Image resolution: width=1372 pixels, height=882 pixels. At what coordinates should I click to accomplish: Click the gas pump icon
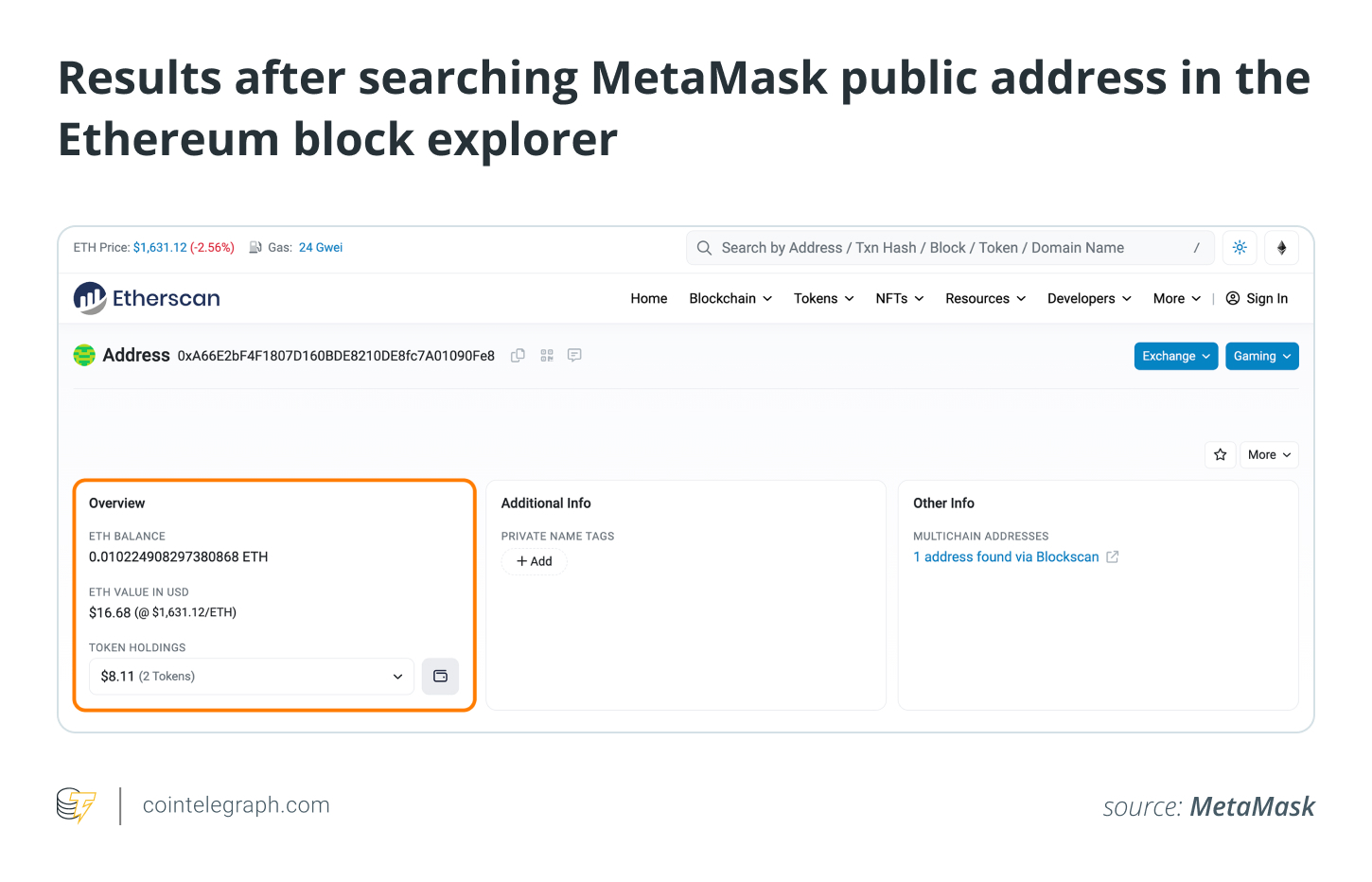pos(255,248)
